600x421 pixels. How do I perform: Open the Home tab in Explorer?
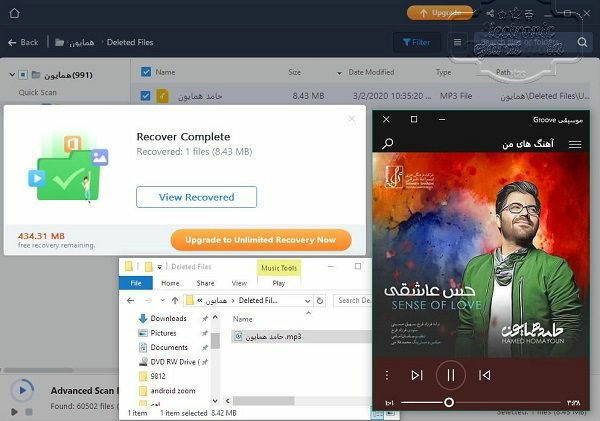(170, 283)
